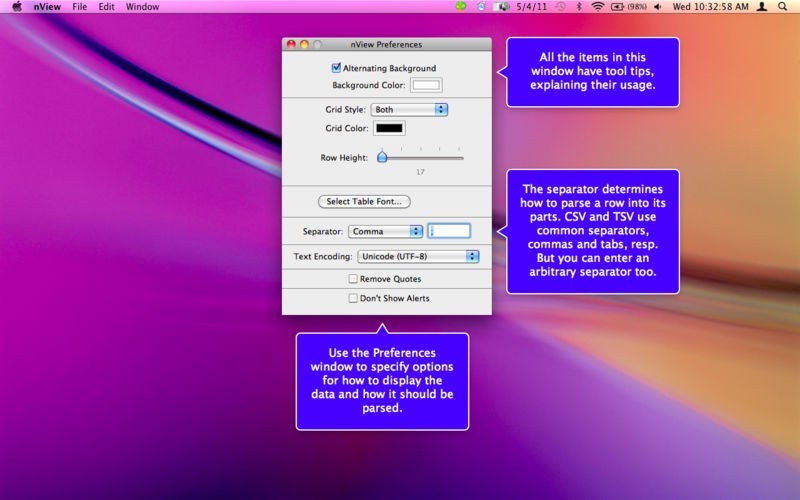Click the Bluetooth menu bar icon

tap(579, 7)
